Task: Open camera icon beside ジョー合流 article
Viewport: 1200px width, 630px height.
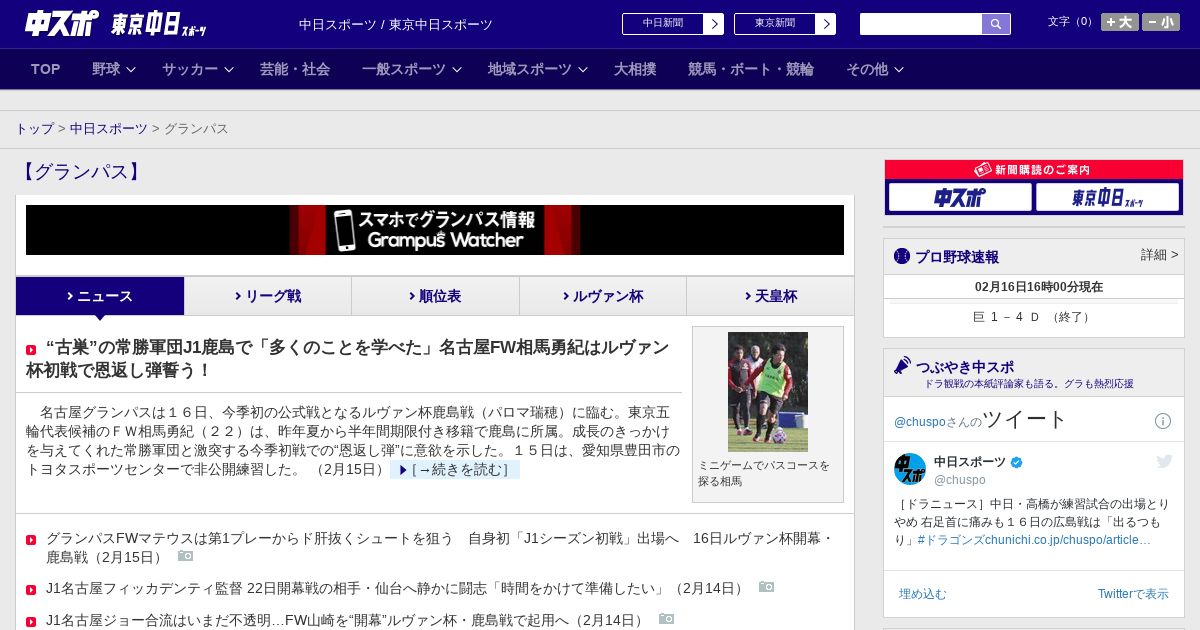Action: click(666, 619)
